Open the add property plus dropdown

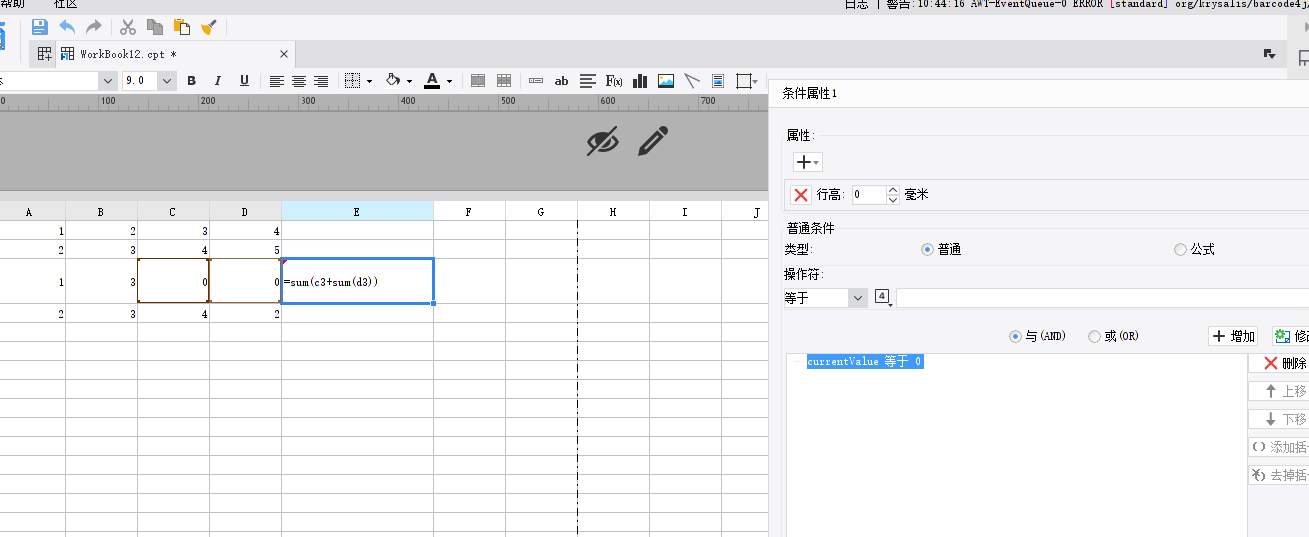click(807, 162)
